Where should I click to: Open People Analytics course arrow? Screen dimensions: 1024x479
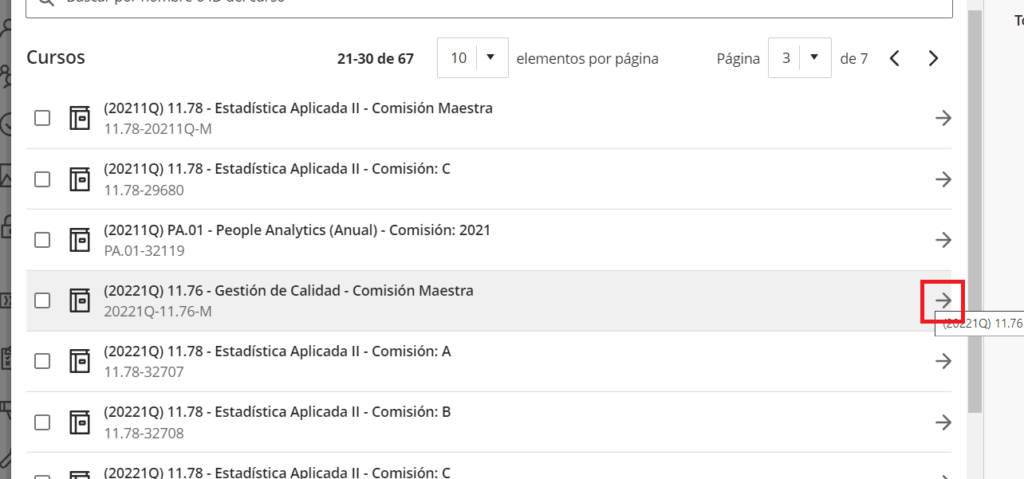point(943,240)
